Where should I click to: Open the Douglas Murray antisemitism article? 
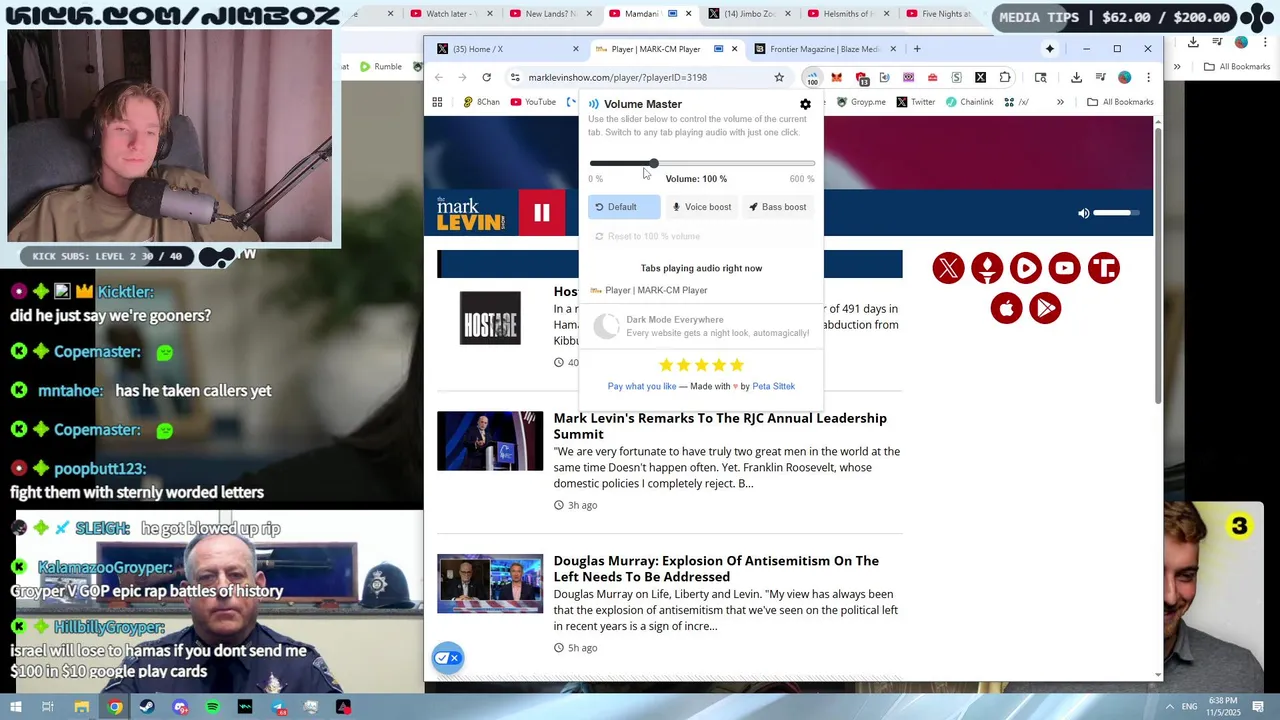tap(716, 569)
